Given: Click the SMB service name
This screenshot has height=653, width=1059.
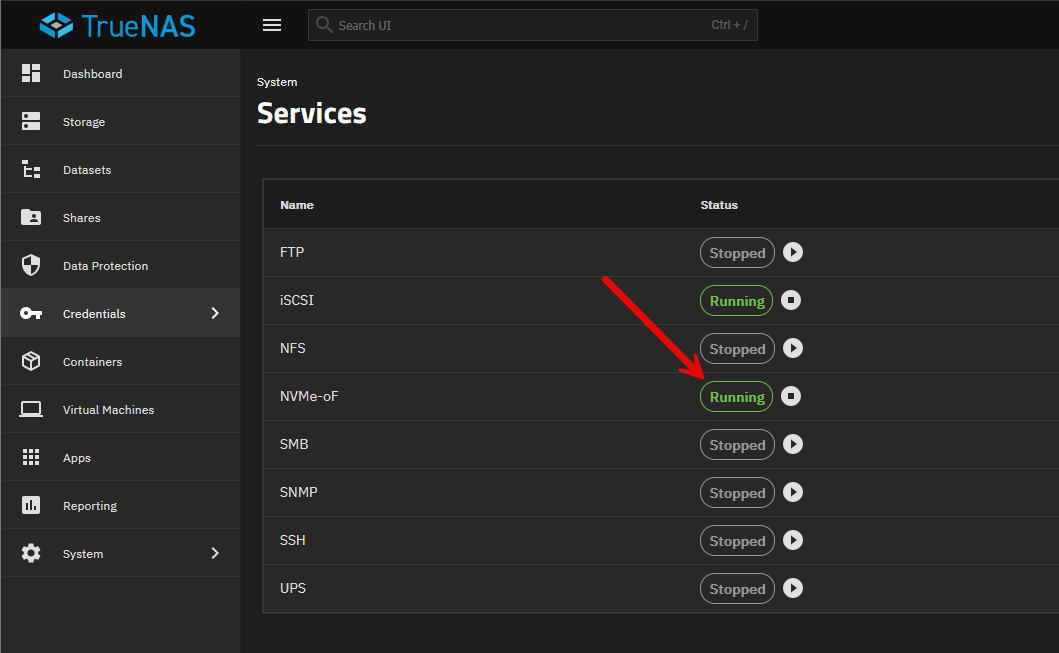Looking at the screenshot, I should pos(294,444).
